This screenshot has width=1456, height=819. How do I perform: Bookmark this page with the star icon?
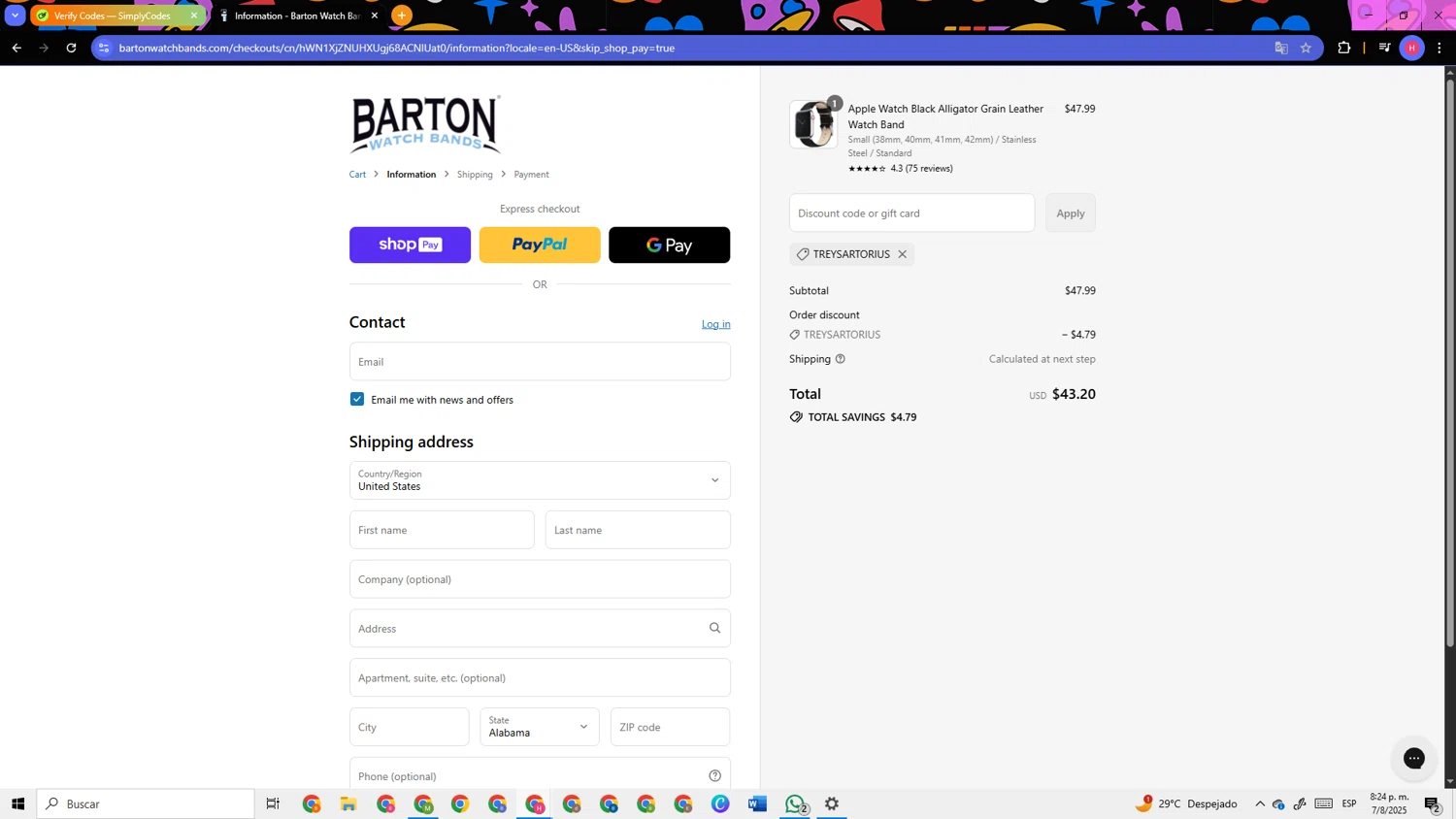click(1306, 48)
